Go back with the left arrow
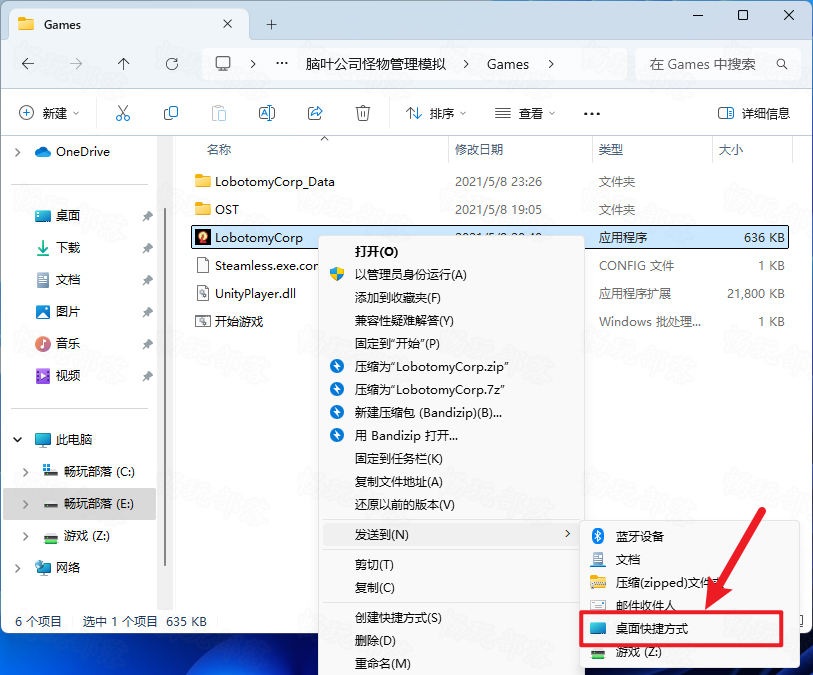This screenshot has width=813, height=675. [28, 64]
